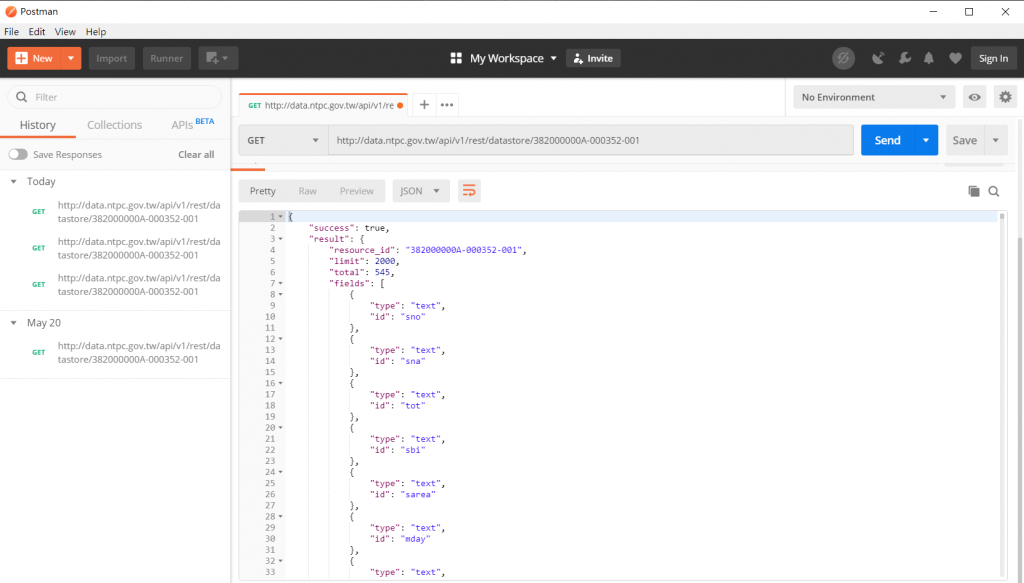Click Sign In

tap(993, 58)
